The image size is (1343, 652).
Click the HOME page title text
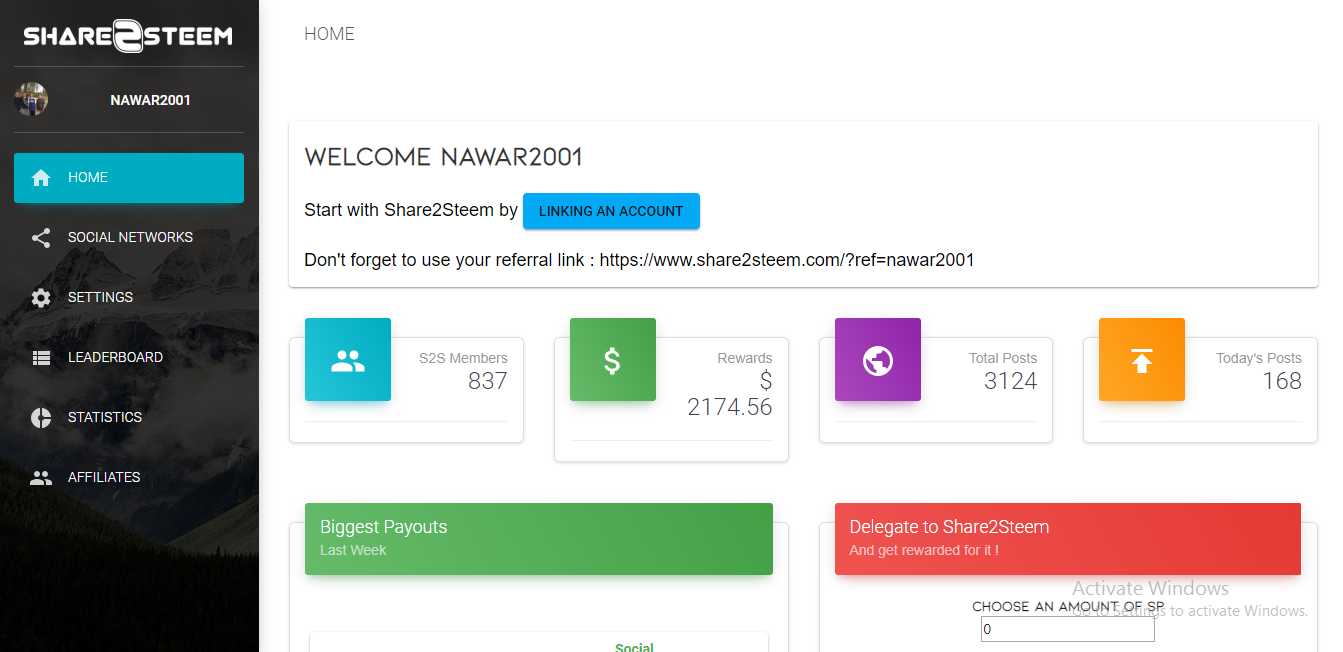coord(329,34)
